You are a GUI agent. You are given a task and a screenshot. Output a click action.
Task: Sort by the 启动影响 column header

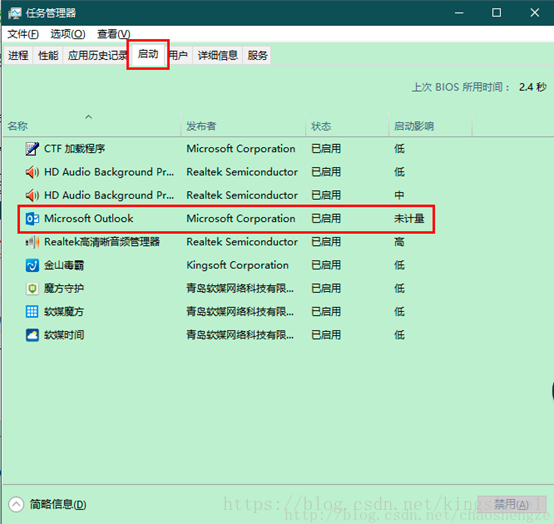430,126
